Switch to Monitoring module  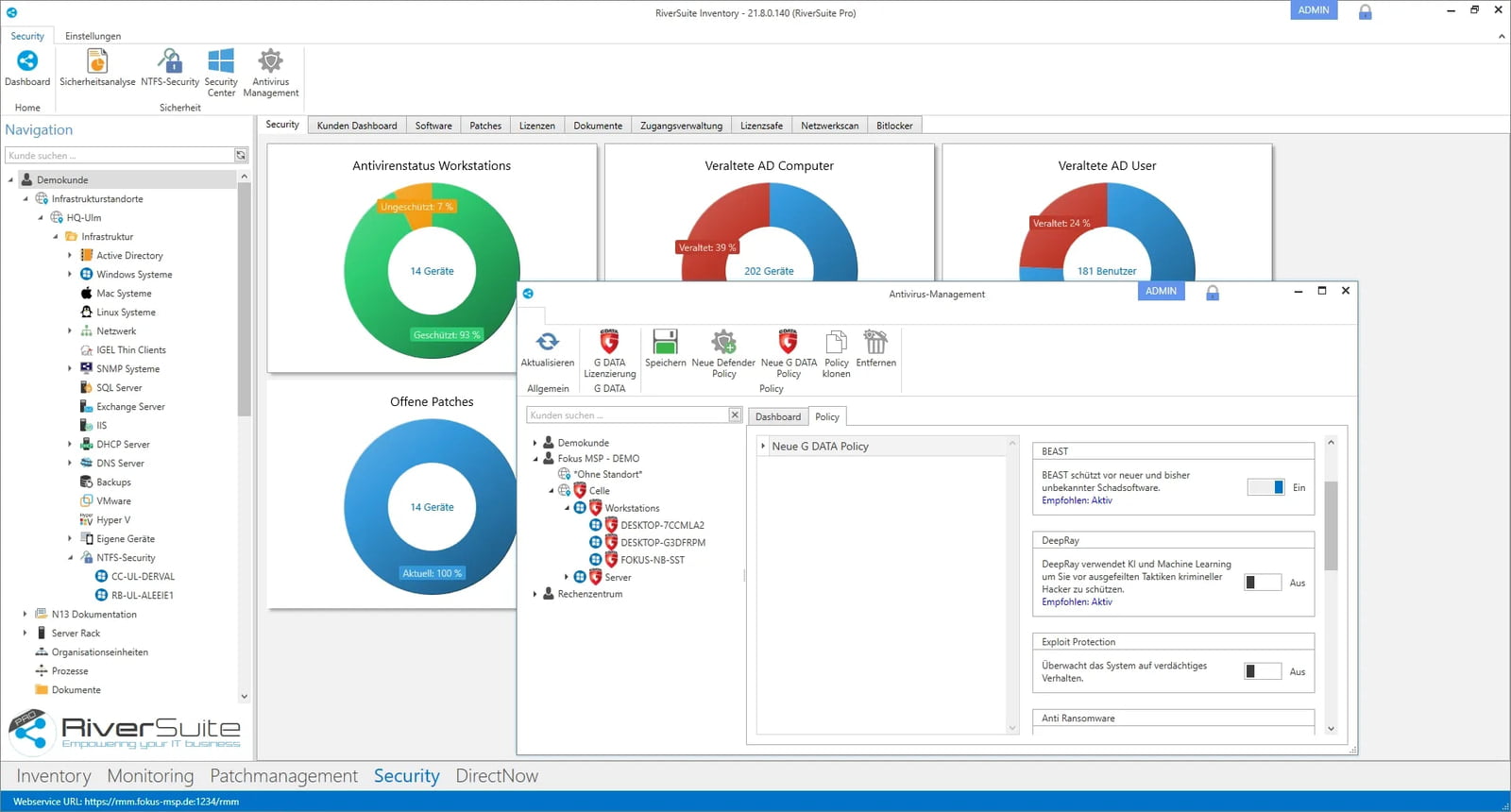click(x=150, y=776)
